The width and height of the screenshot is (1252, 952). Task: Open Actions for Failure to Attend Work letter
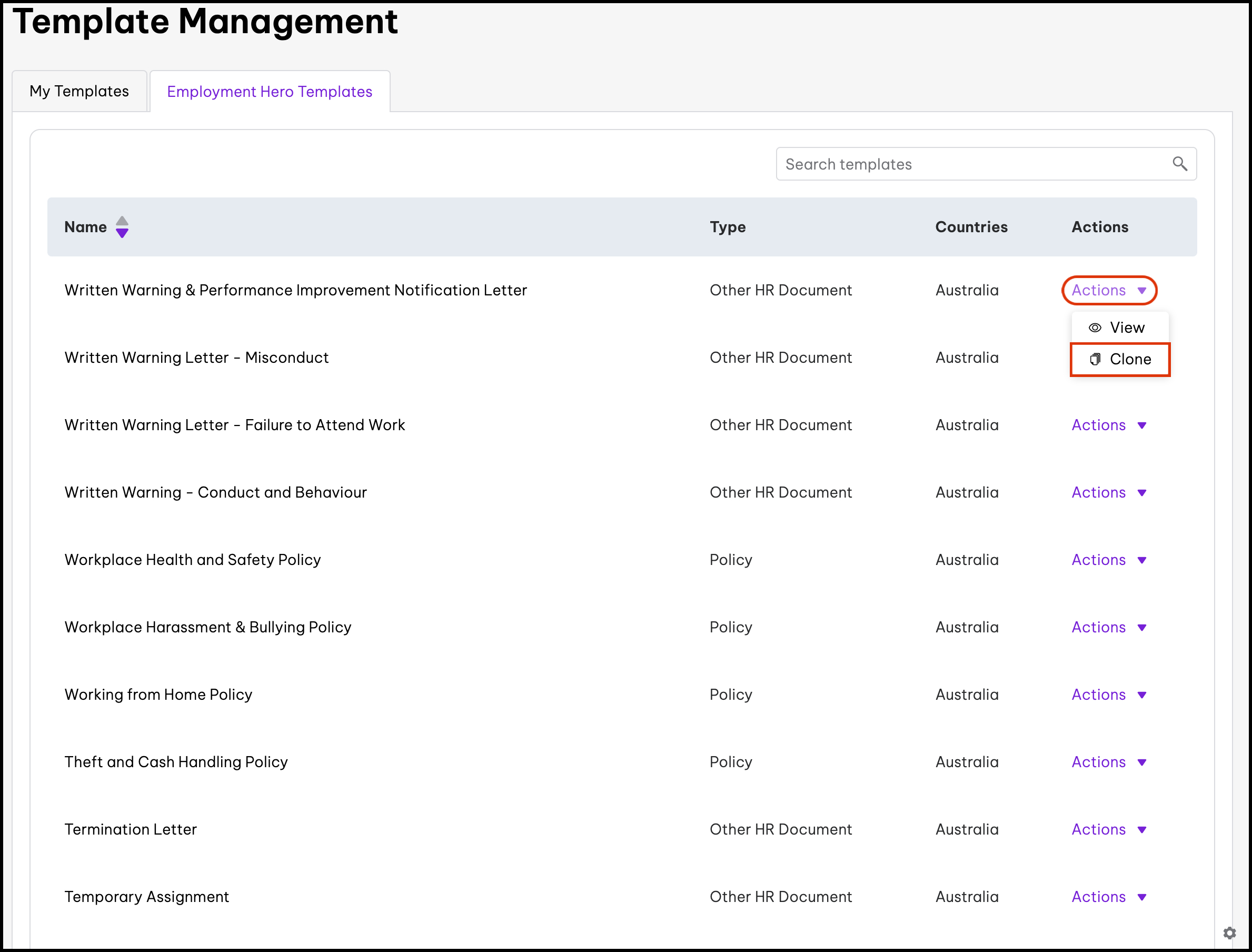tap(1109, 425)
